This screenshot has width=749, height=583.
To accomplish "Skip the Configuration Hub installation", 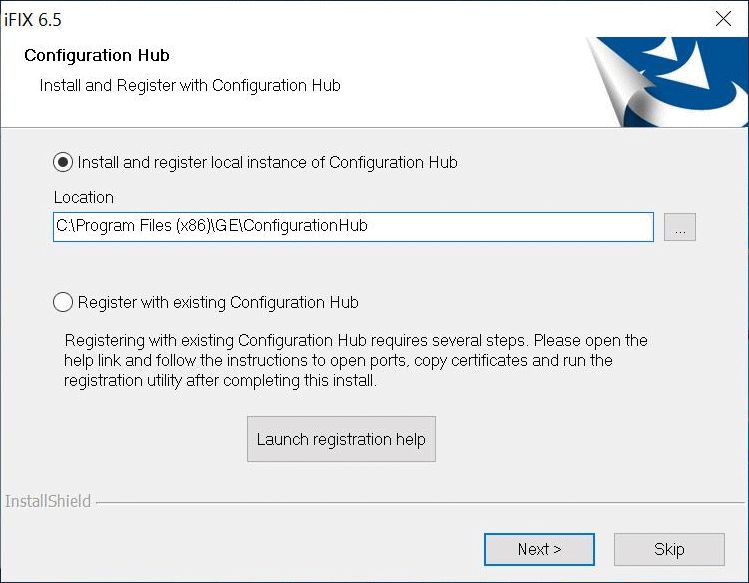I will point(669,550).
